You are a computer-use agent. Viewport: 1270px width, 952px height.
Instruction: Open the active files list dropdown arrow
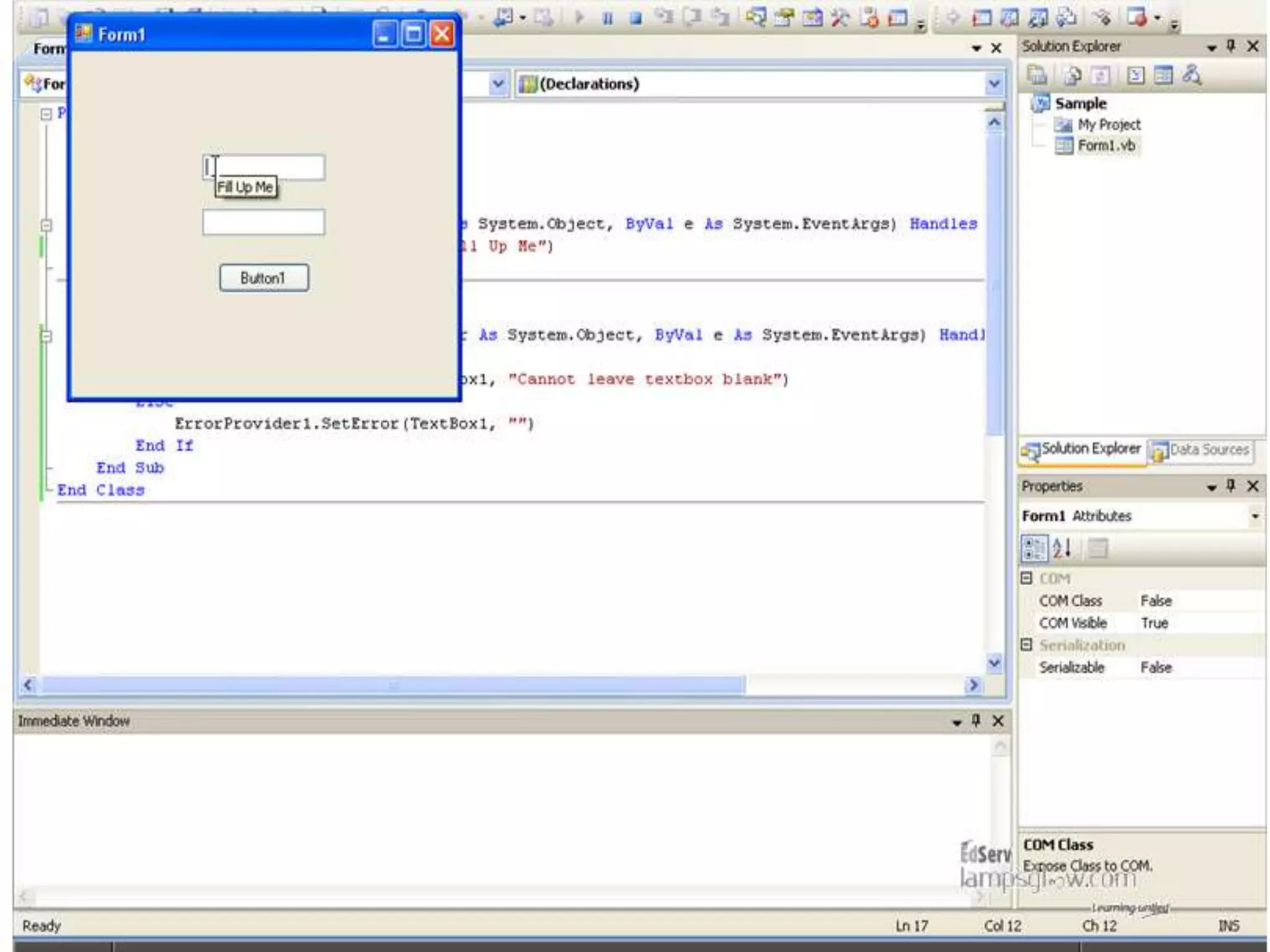coord(976,48)
